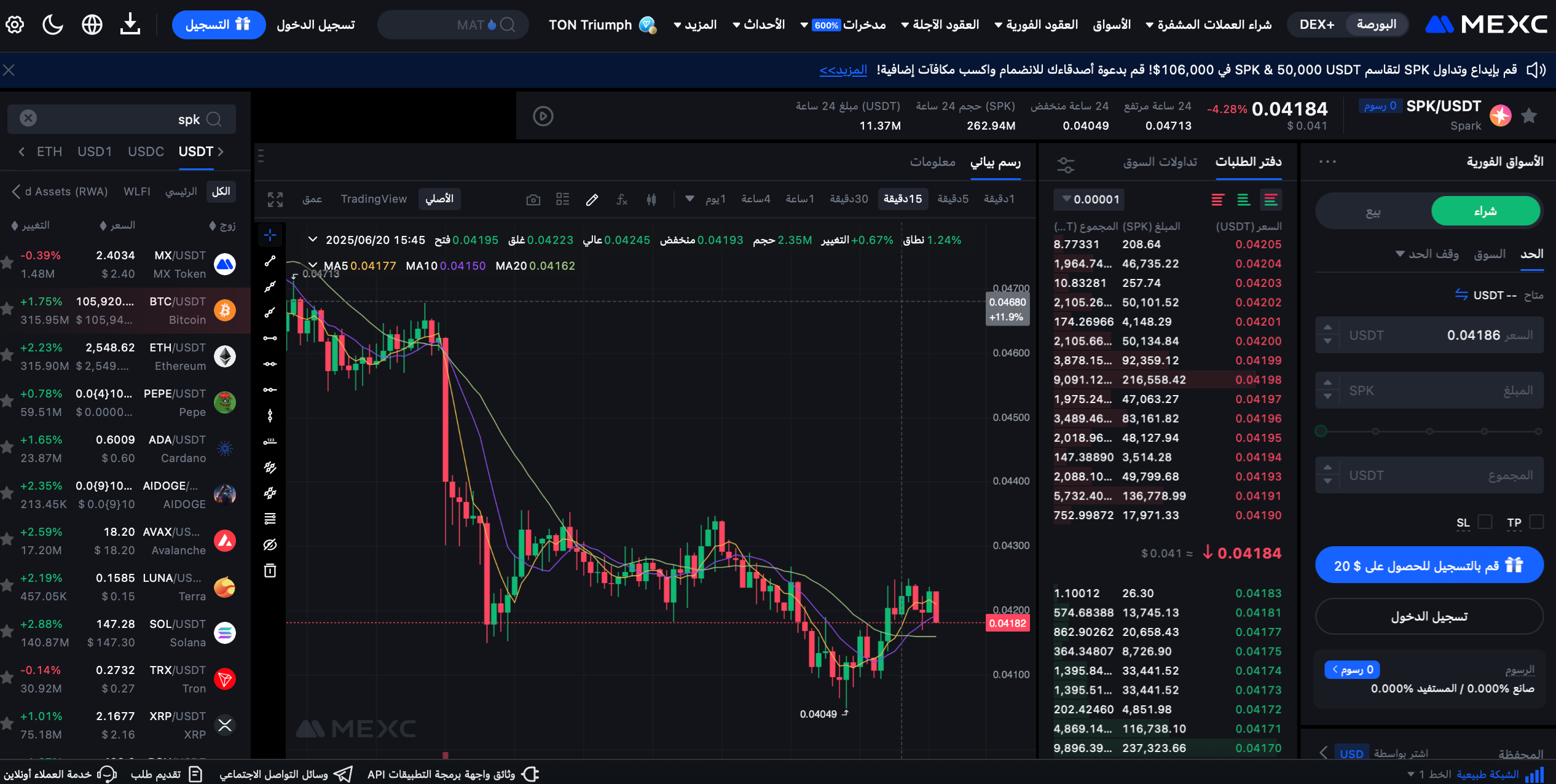
Task: Open language globe icon
Action: click(x=92, y=25)
